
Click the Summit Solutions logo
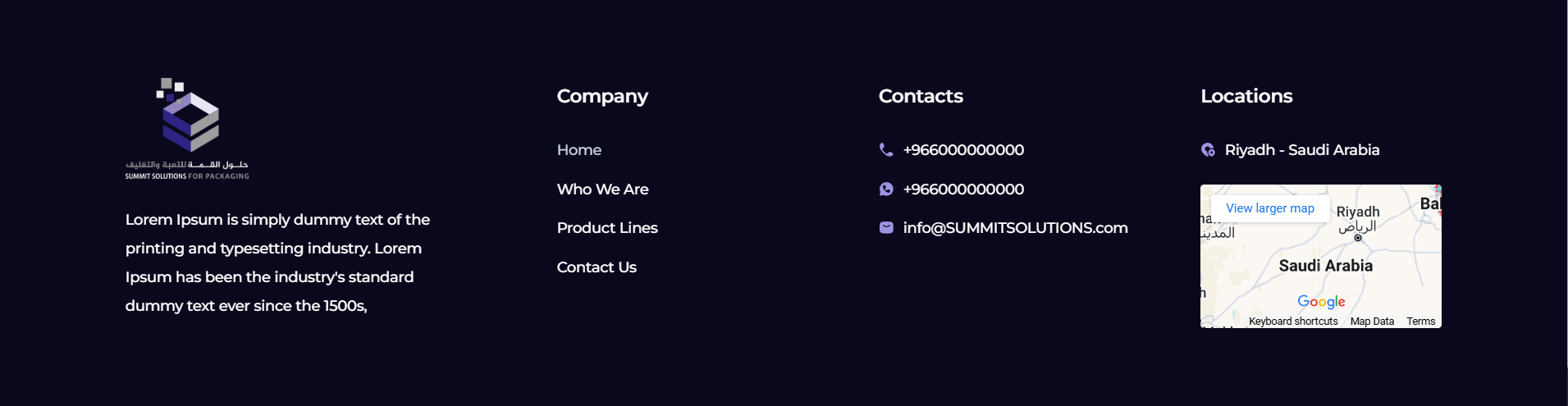point(187,128)
